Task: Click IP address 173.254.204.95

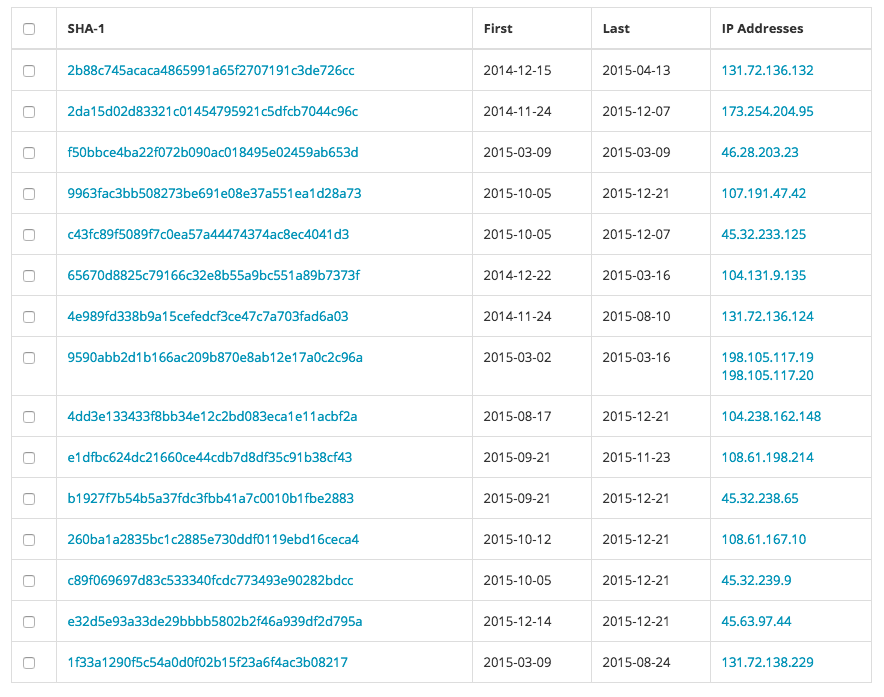Action: (767, 112)
